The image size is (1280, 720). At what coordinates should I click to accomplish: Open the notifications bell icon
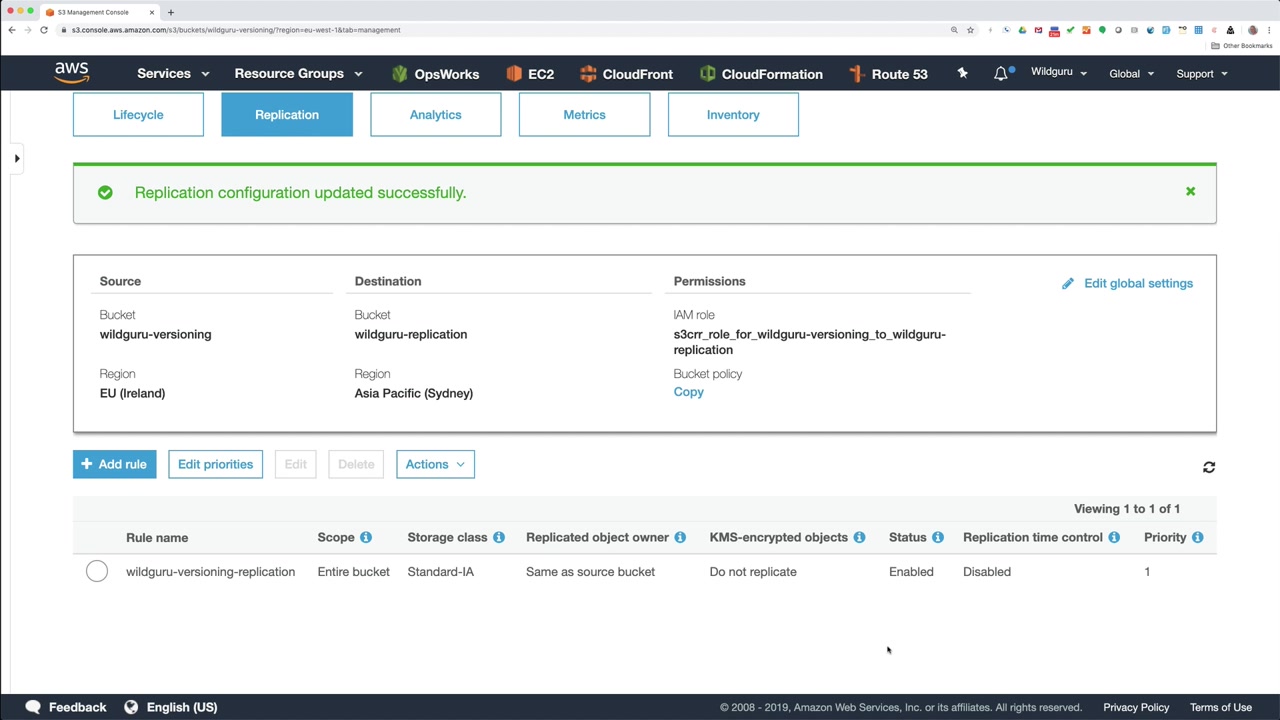point(1001,73)
